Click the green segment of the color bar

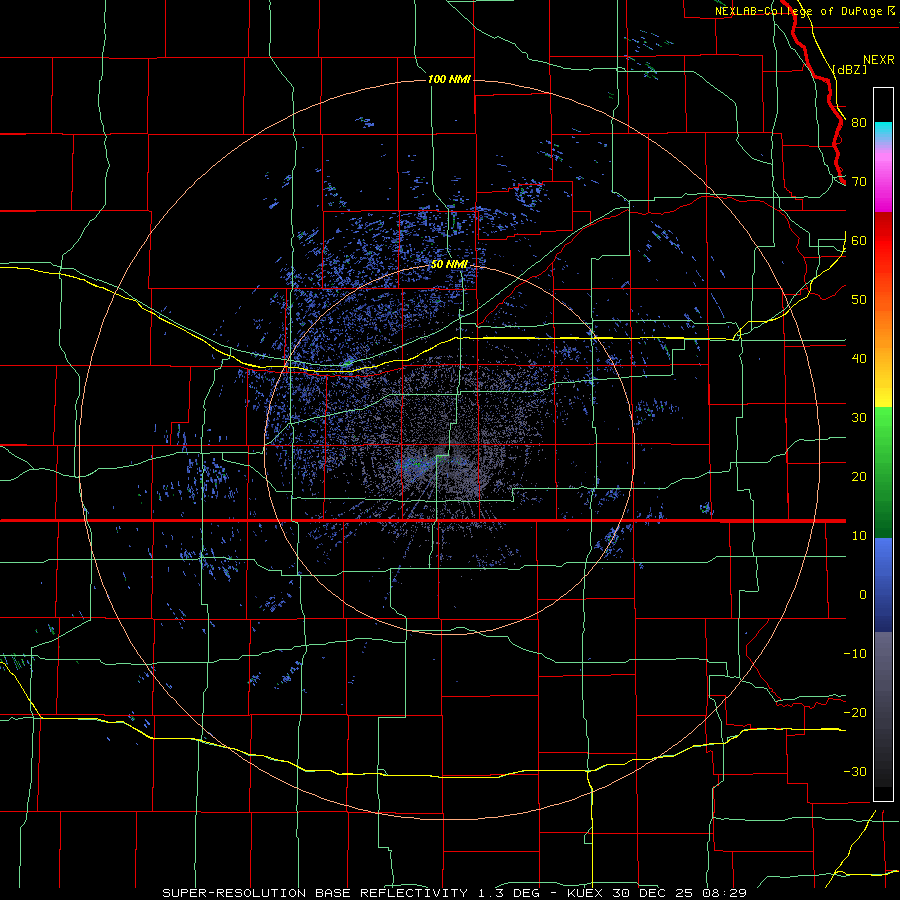pos(883,472)
